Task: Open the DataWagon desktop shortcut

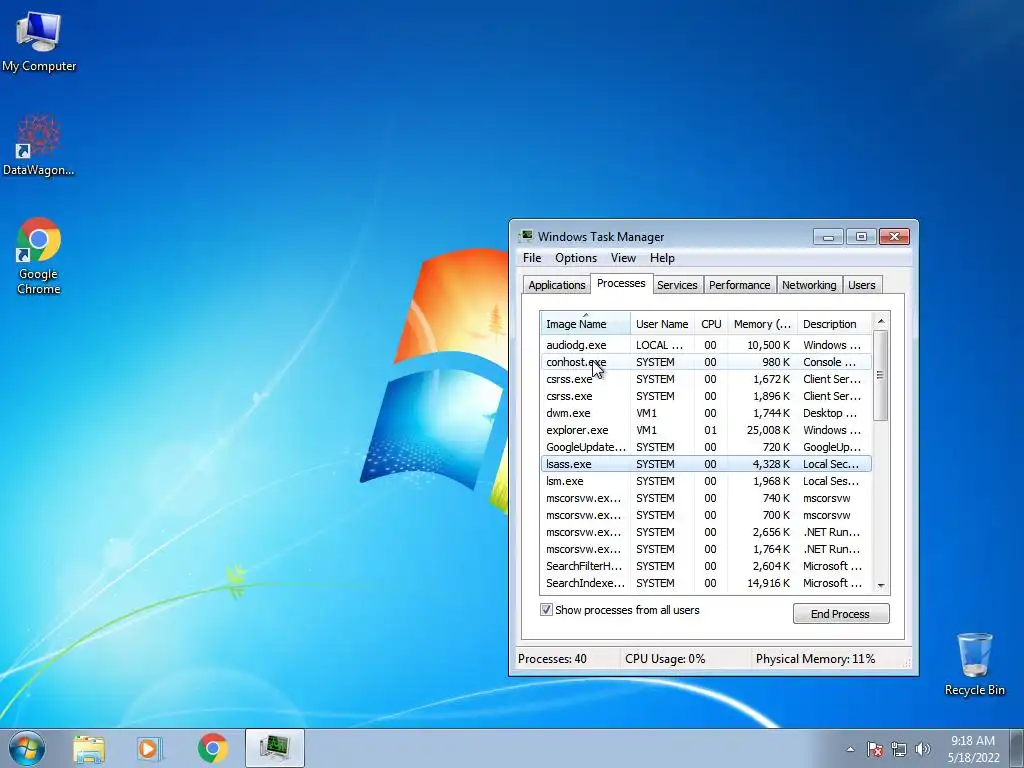Action: tap(39, 145)
